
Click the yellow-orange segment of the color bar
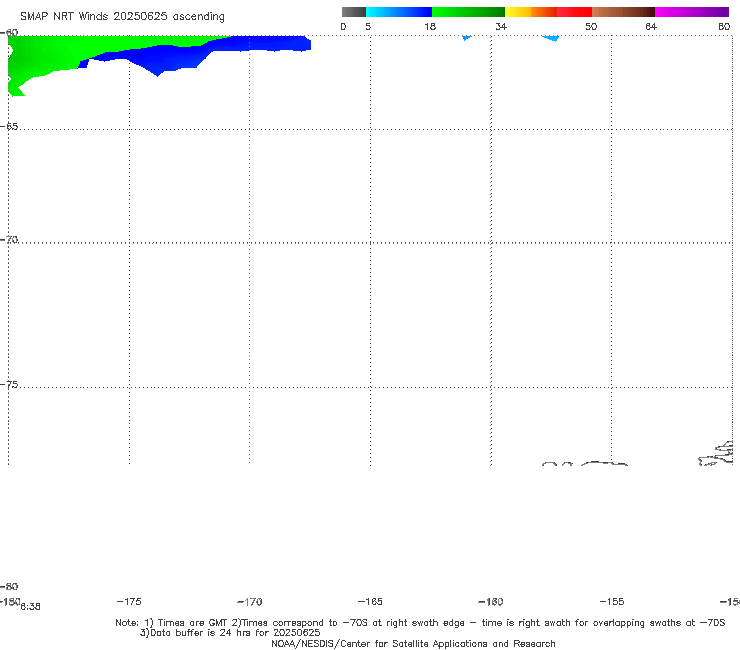point(531,12)
